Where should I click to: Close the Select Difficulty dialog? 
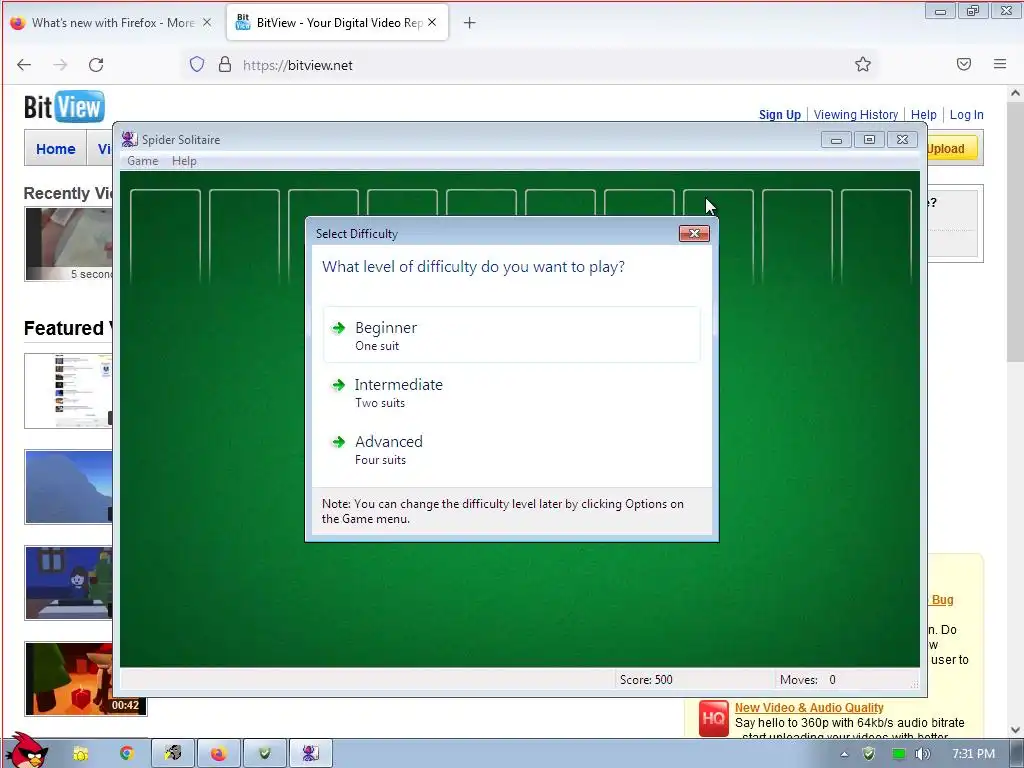[x=694, y=234]
